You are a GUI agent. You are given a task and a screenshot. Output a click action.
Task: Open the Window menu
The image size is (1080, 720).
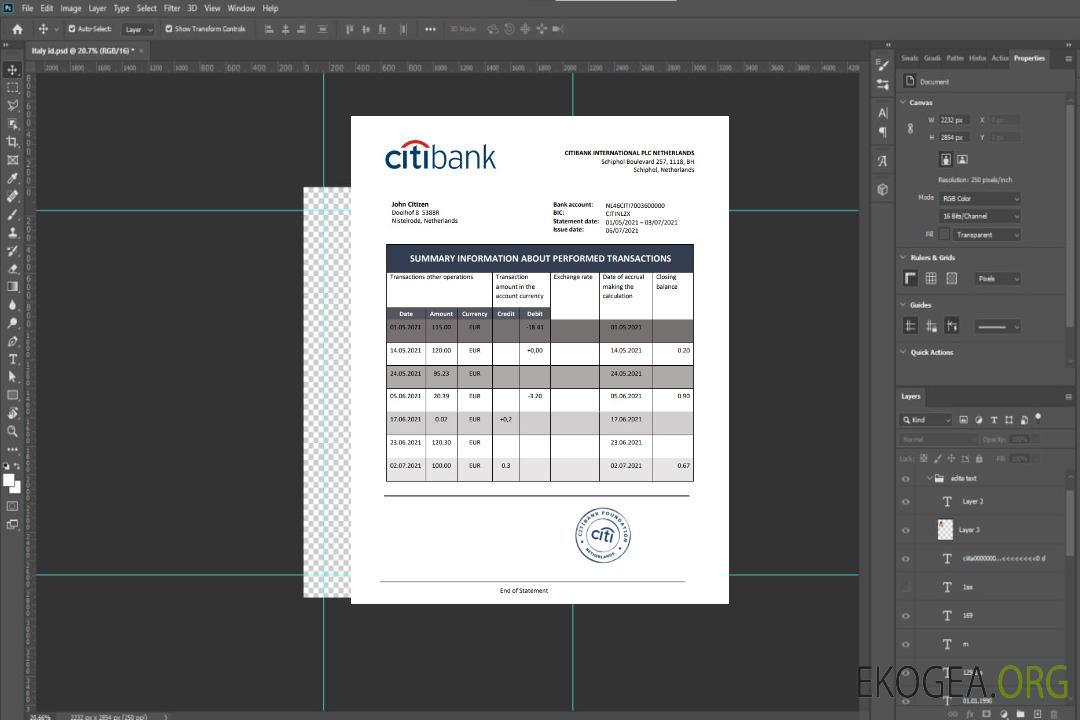[241, 8]
